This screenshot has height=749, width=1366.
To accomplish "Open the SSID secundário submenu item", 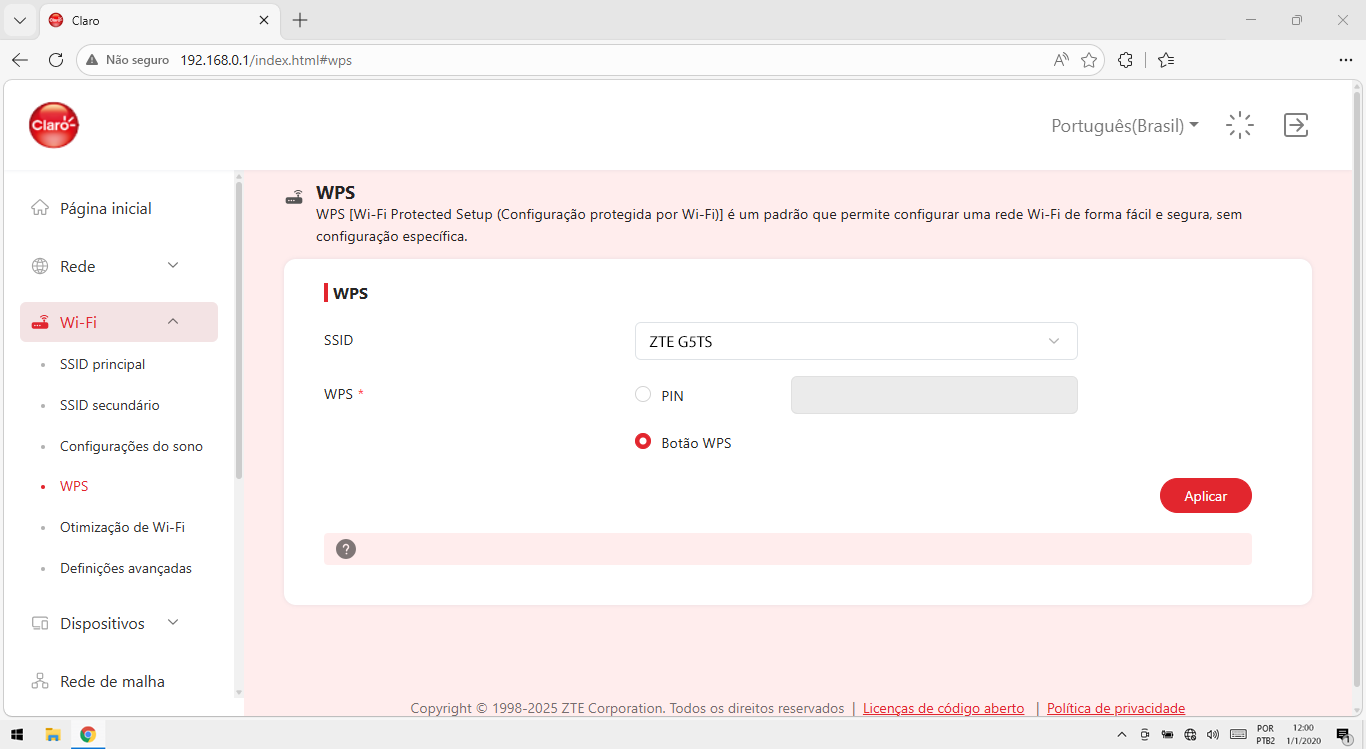I will (x=109, y=405).
